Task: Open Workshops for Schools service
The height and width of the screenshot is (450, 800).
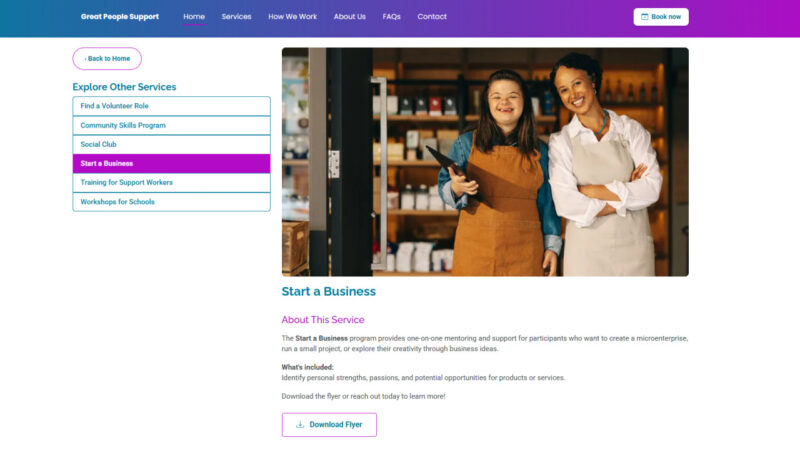Action: (x=171, y=202)
